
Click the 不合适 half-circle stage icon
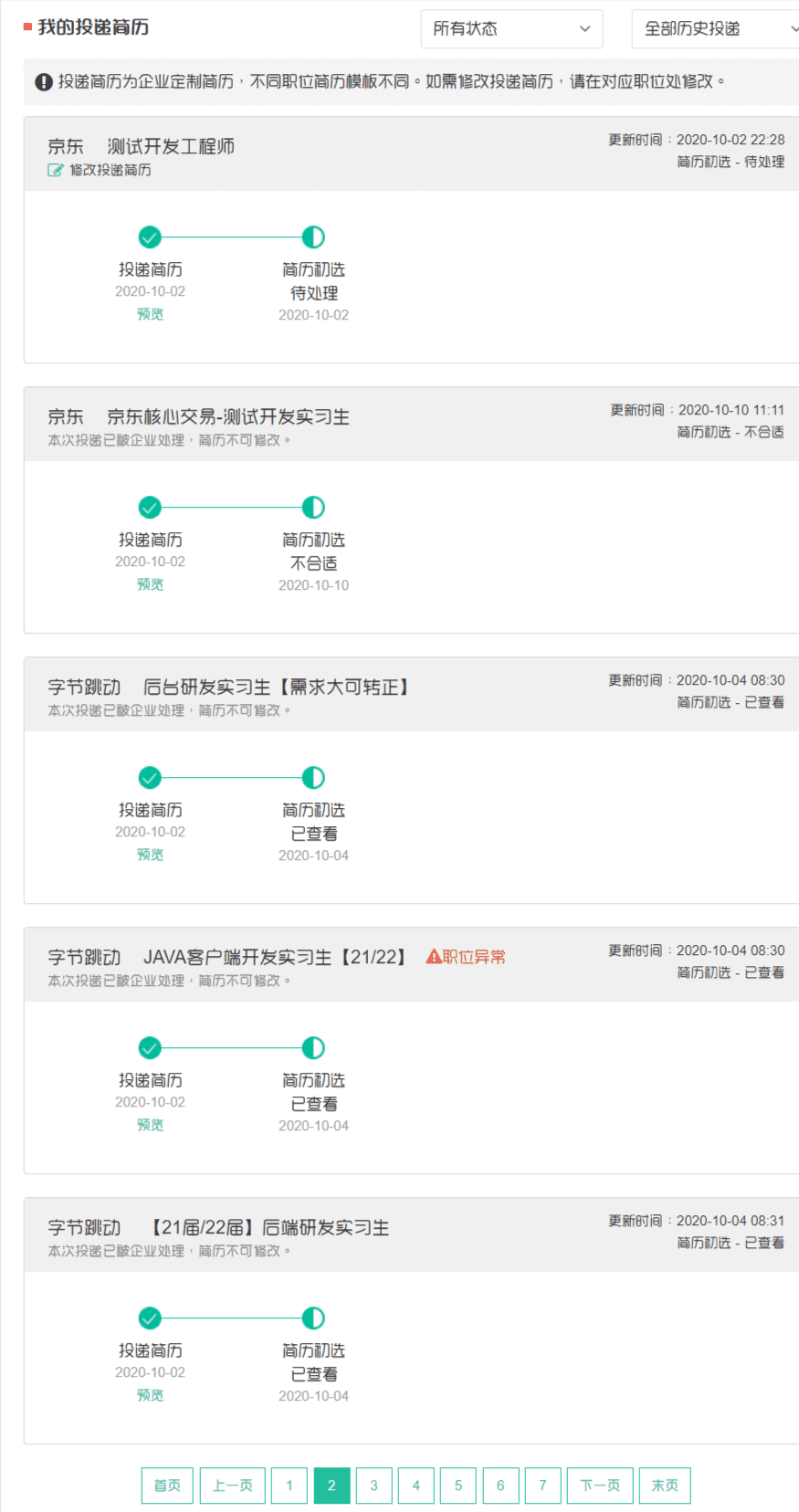pos(313,508)
